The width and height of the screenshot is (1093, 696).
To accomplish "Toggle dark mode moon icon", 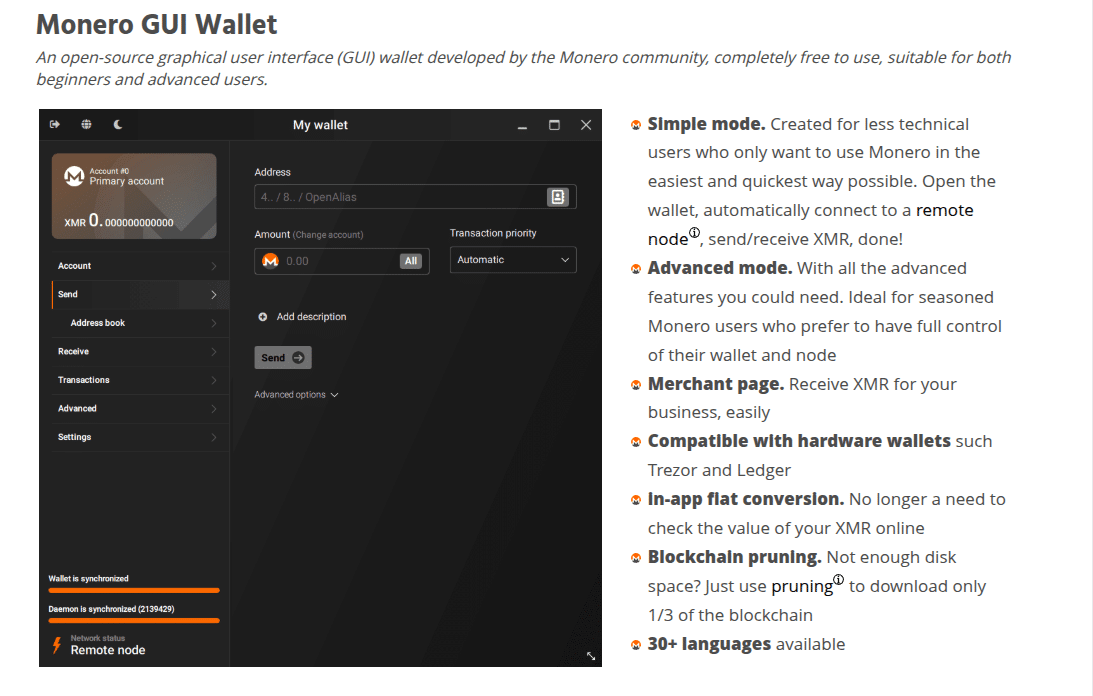I will tap(118, 125).
